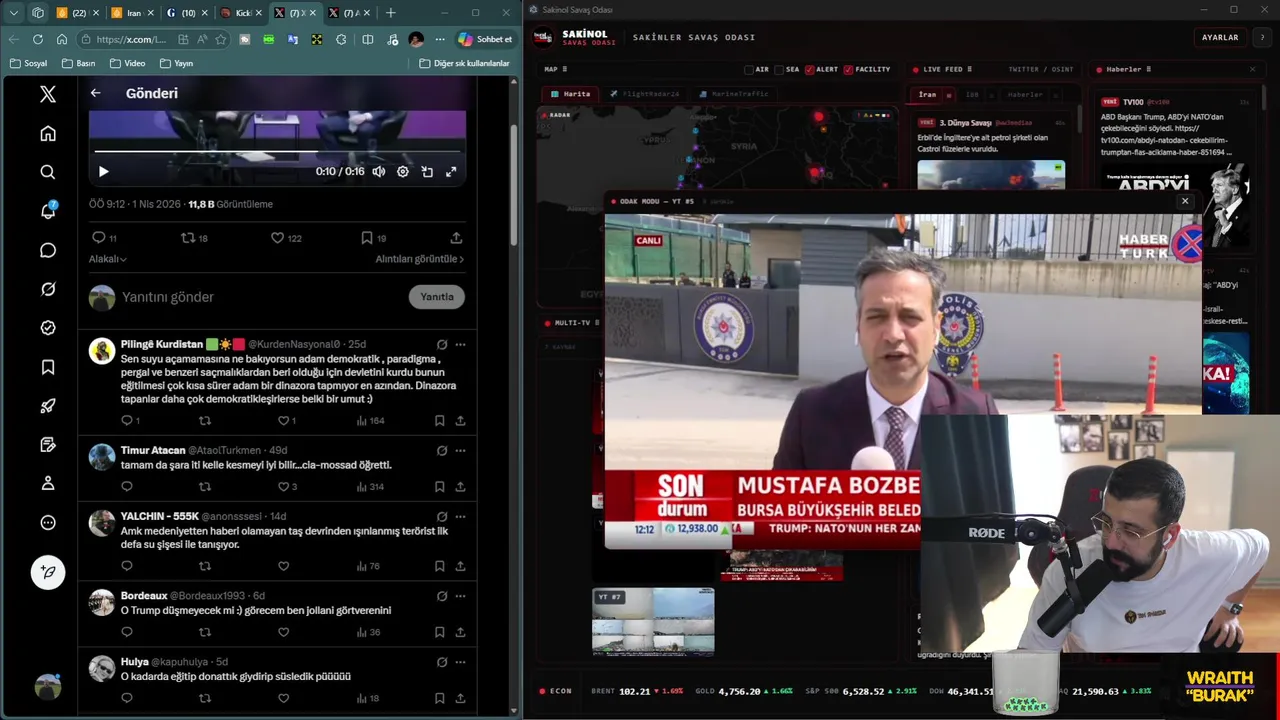Open more menu on Pilingê Kurdistan reply

click(460, 344)
